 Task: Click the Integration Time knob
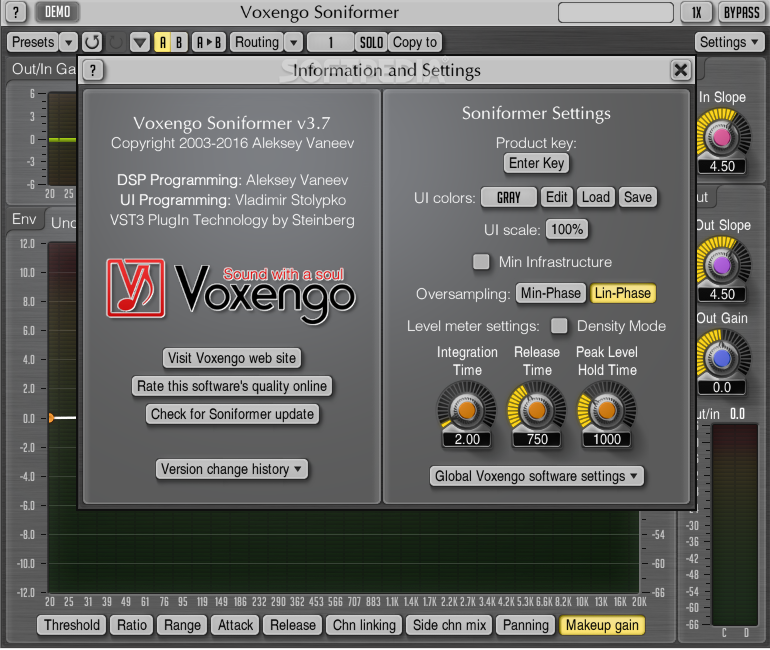coord(467,408)
